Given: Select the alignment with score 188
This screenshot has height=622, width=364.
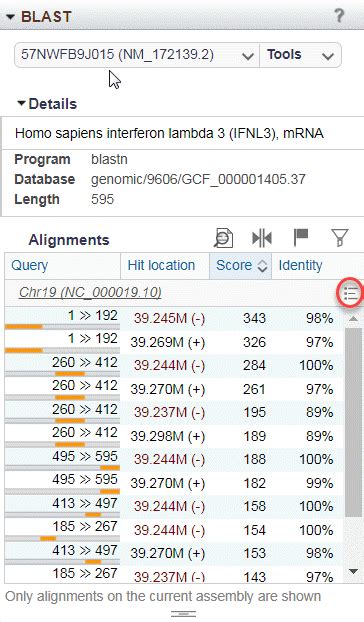Looking at the screenshot, I should [x=174, y=459].
